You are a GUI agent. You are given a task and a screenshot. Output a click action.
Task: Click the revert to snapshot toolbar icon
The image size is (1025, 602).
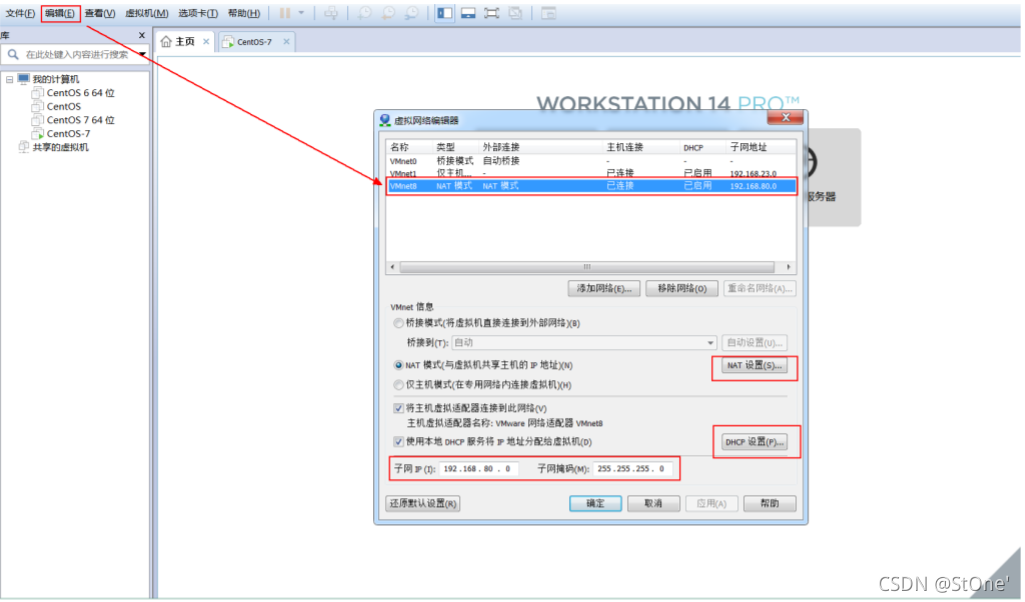[388, 13]
